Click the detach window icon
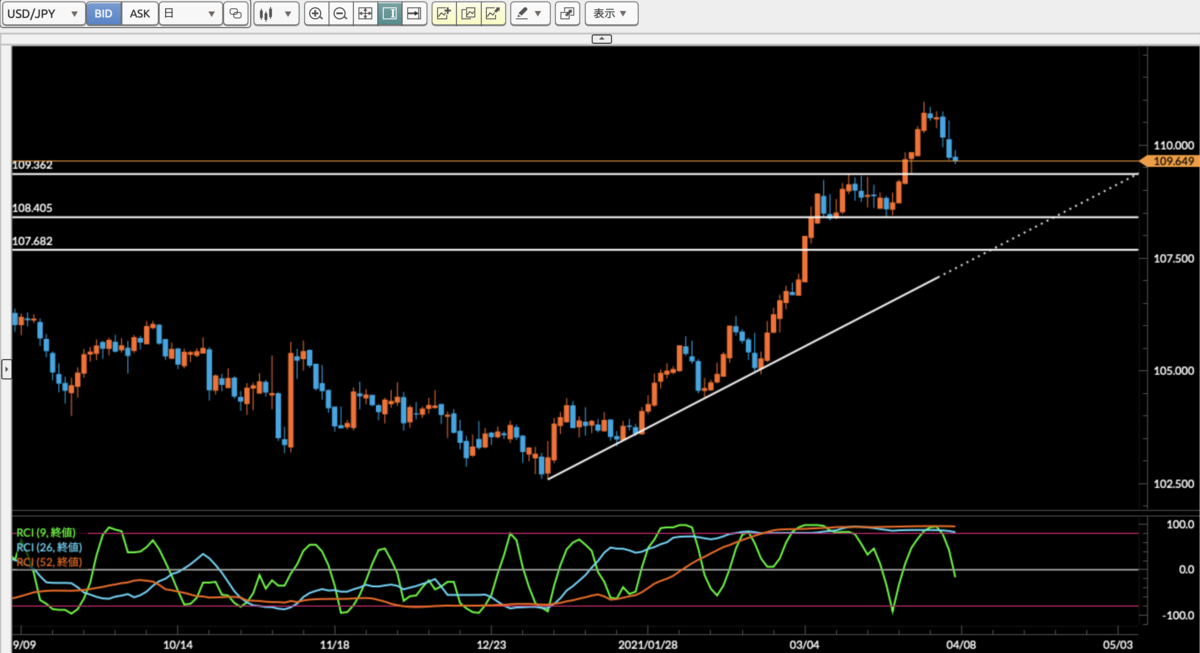1200x653 pixels. click(567, 14)
